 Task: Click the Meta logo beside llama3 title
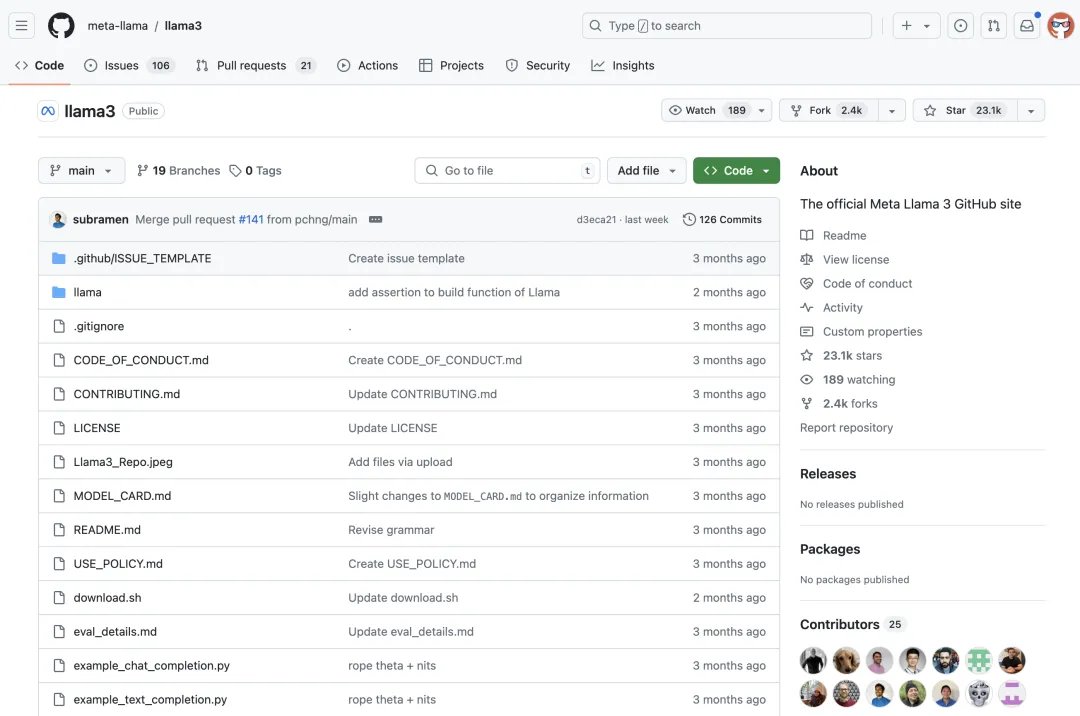tap(48, 111)
